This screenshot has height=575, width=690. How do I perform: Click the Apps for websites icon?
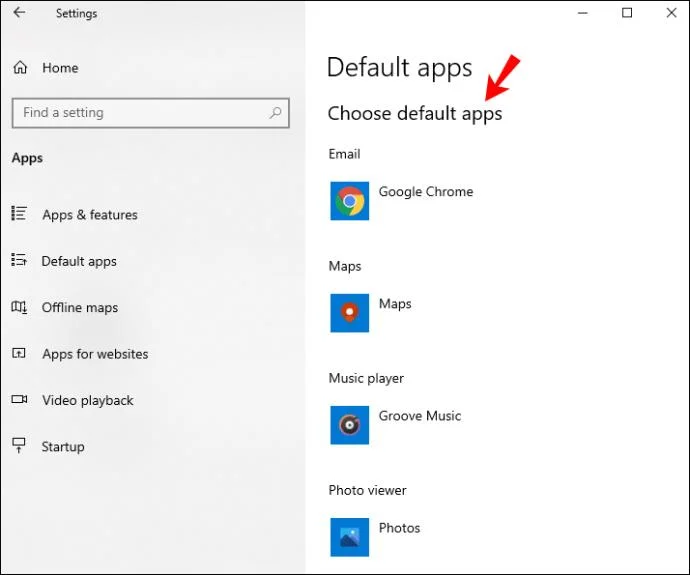(x=19, y=353)
